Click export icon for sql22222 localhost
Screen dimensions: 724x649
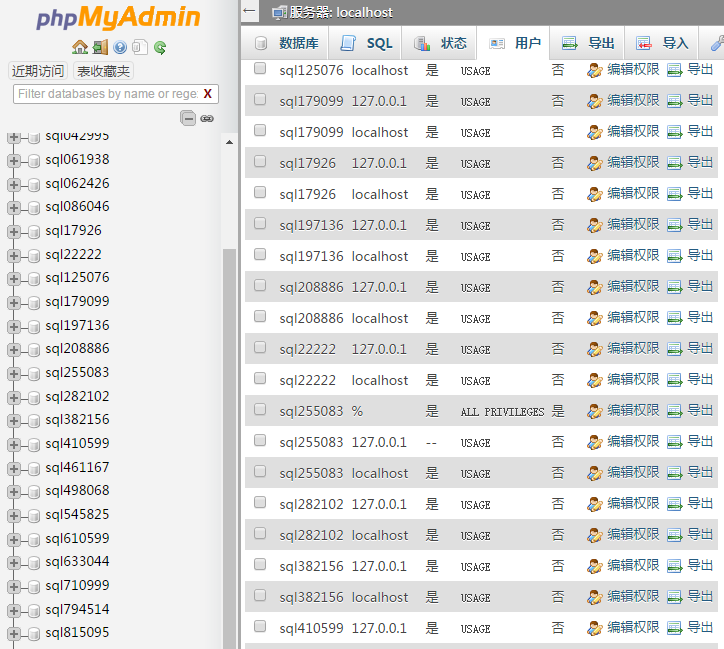click(x=675, y=380)
